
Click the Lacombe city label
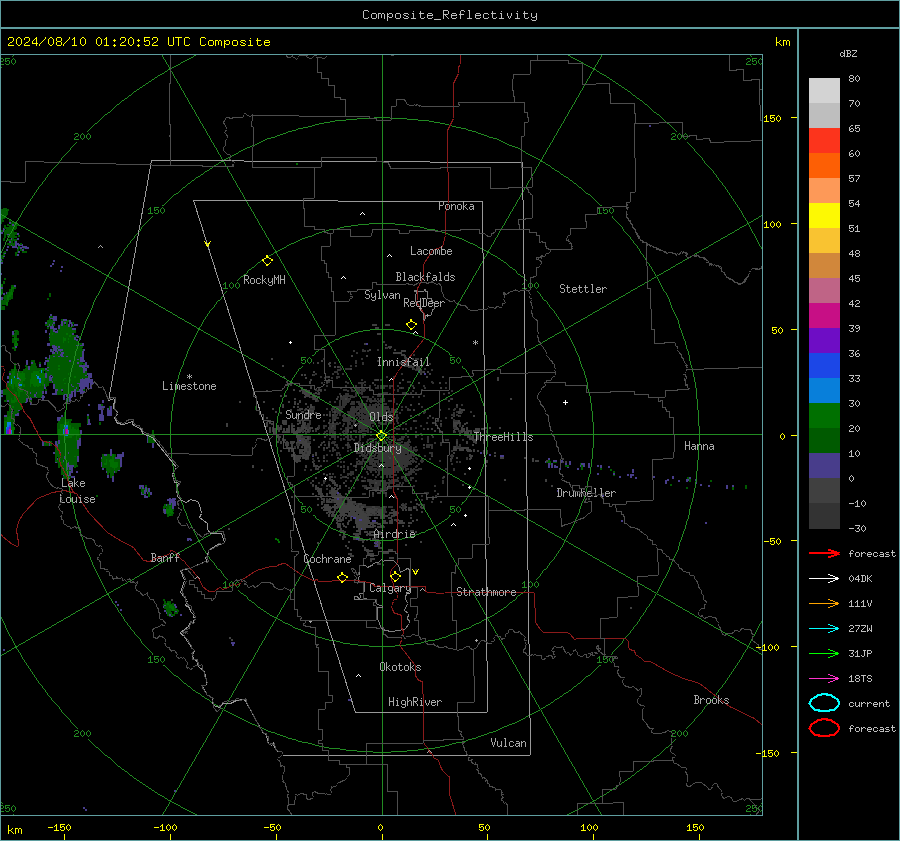pos(431,251)
